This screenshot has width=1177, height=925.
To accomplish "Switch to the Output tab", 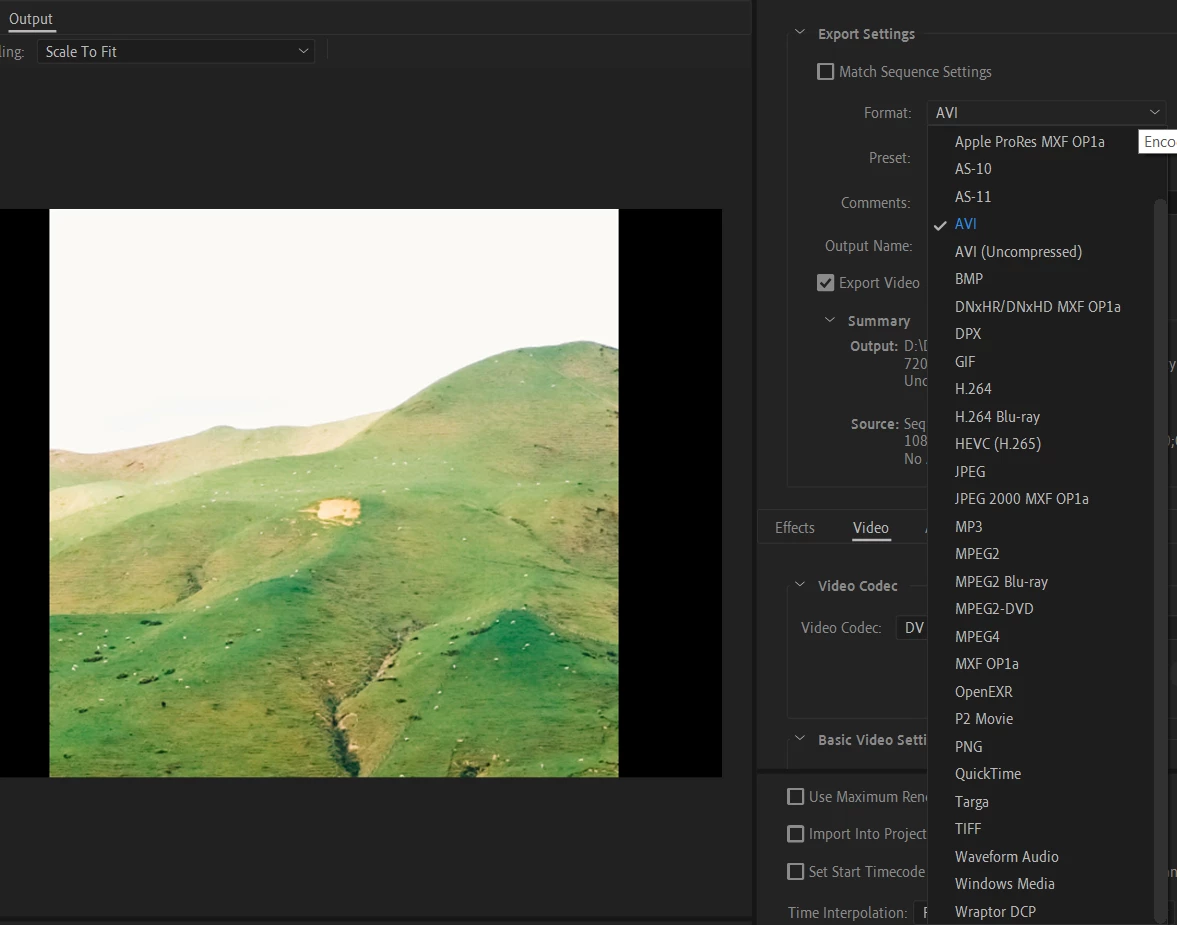I will point(31,19).
